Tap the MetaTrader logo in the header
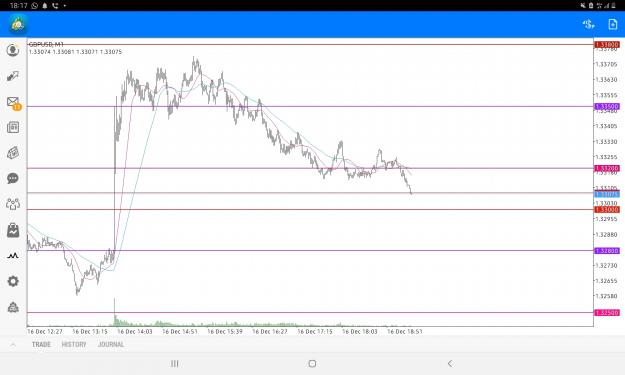625x375 pixels. click(x=18, y=24)
